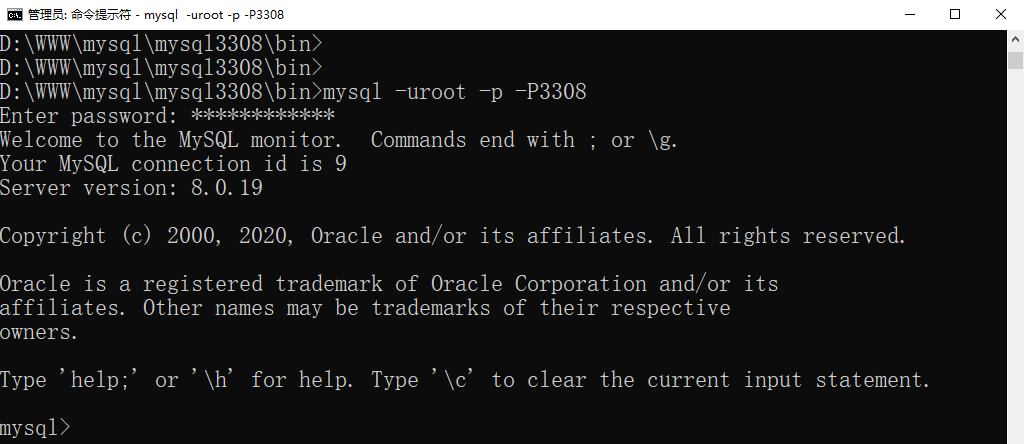Viewport: 1024px width, 444px height.
Task: Click the masked Enter password asterisks
Action: click(x=263, y=116)
